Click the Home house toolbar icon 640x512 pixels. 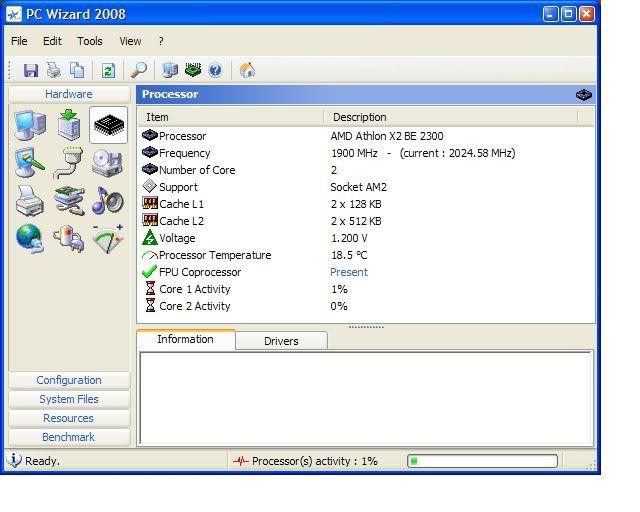pyautogui.click(x=247, y=70)
